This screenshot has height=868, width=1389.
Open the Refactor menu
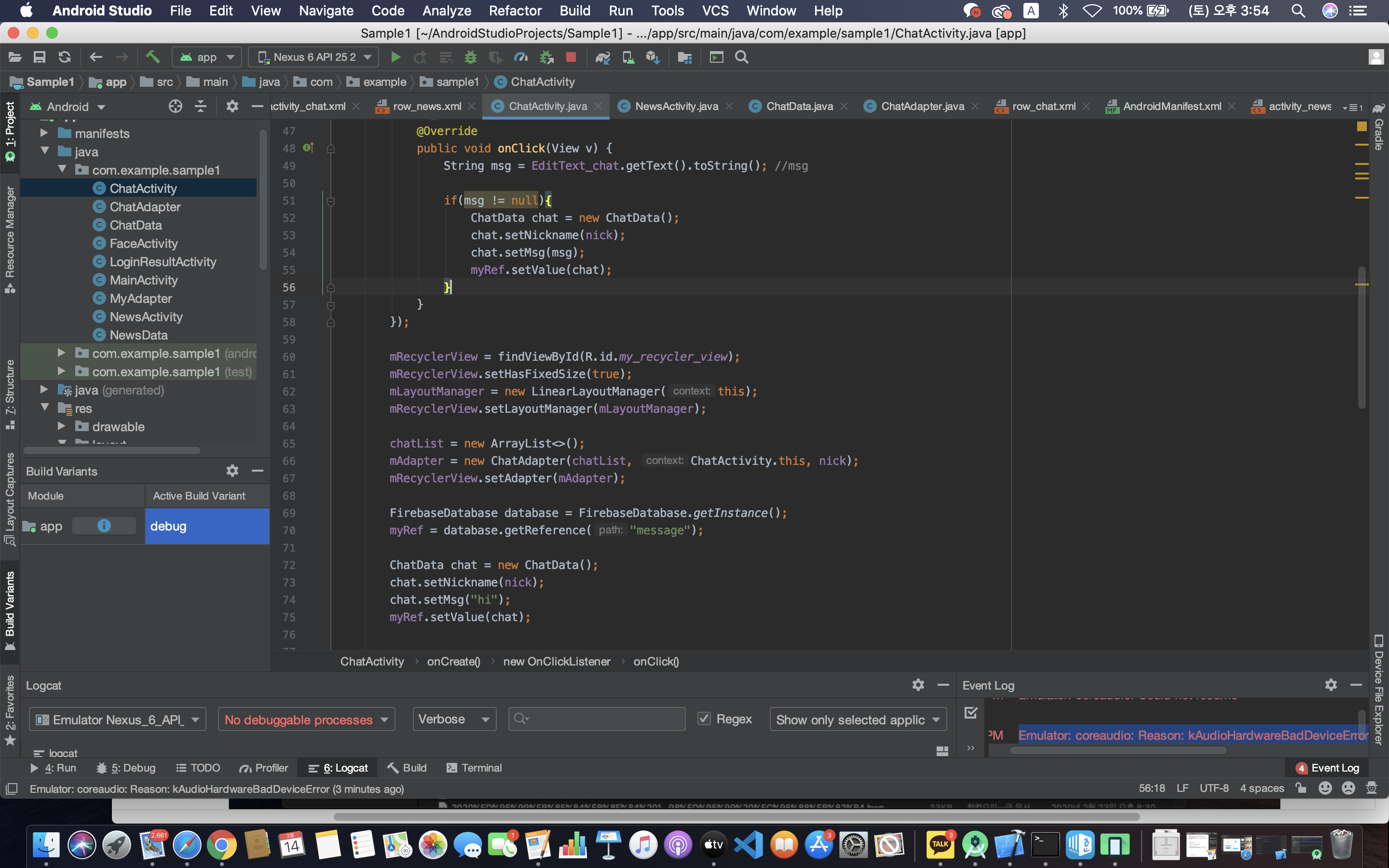pos(515,10)
